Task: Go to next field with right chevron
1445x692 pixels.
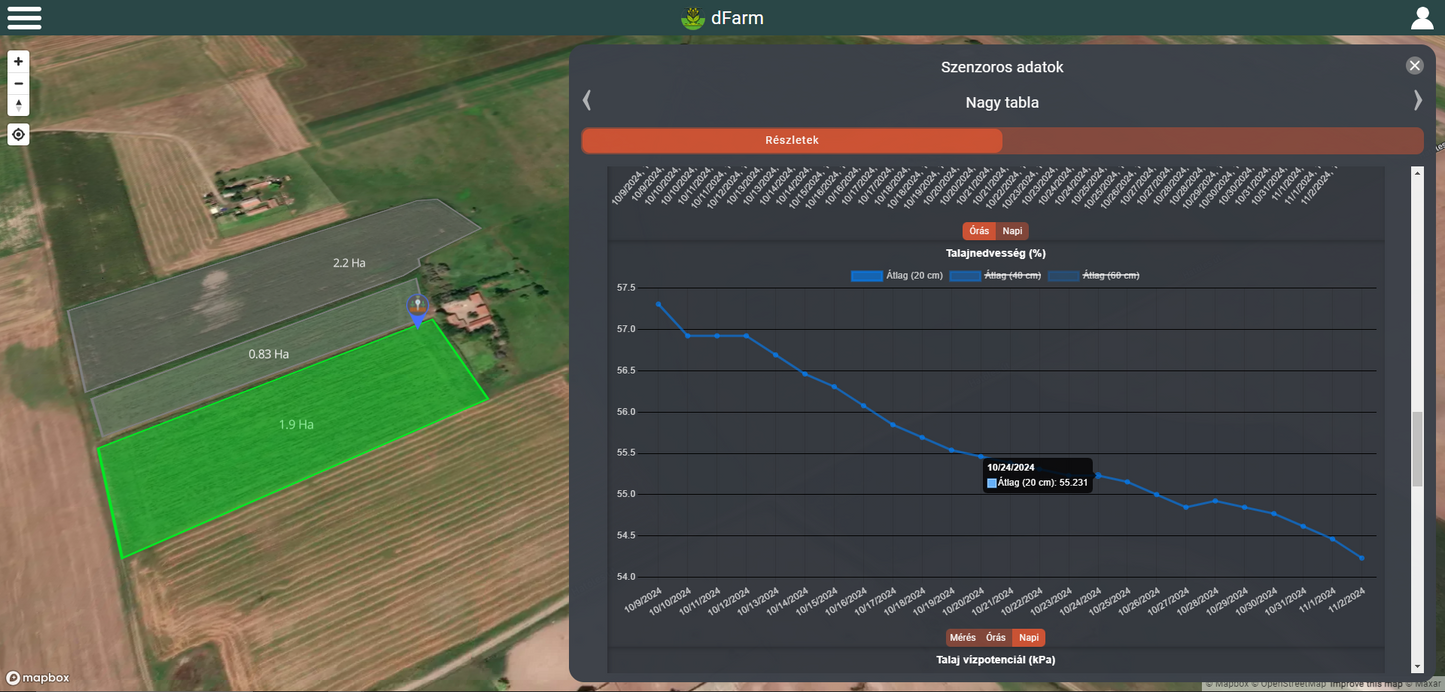Action: pos(1417,100)
